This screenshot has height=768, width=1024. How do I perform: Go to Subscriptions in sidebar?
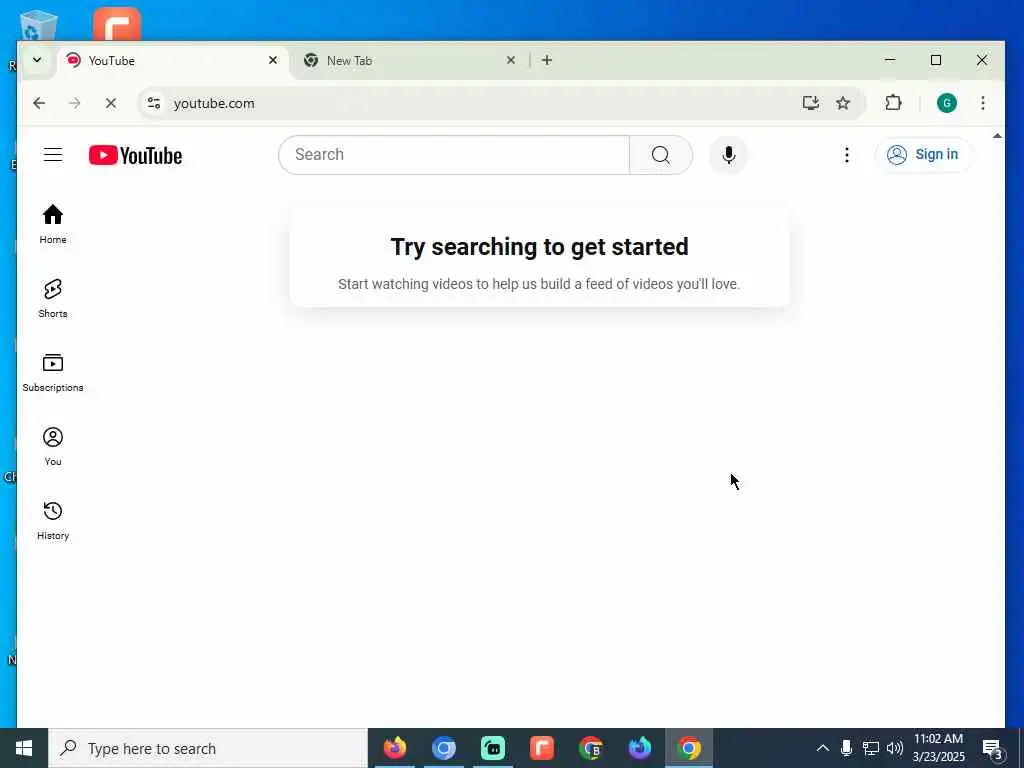tap(53, 373)
